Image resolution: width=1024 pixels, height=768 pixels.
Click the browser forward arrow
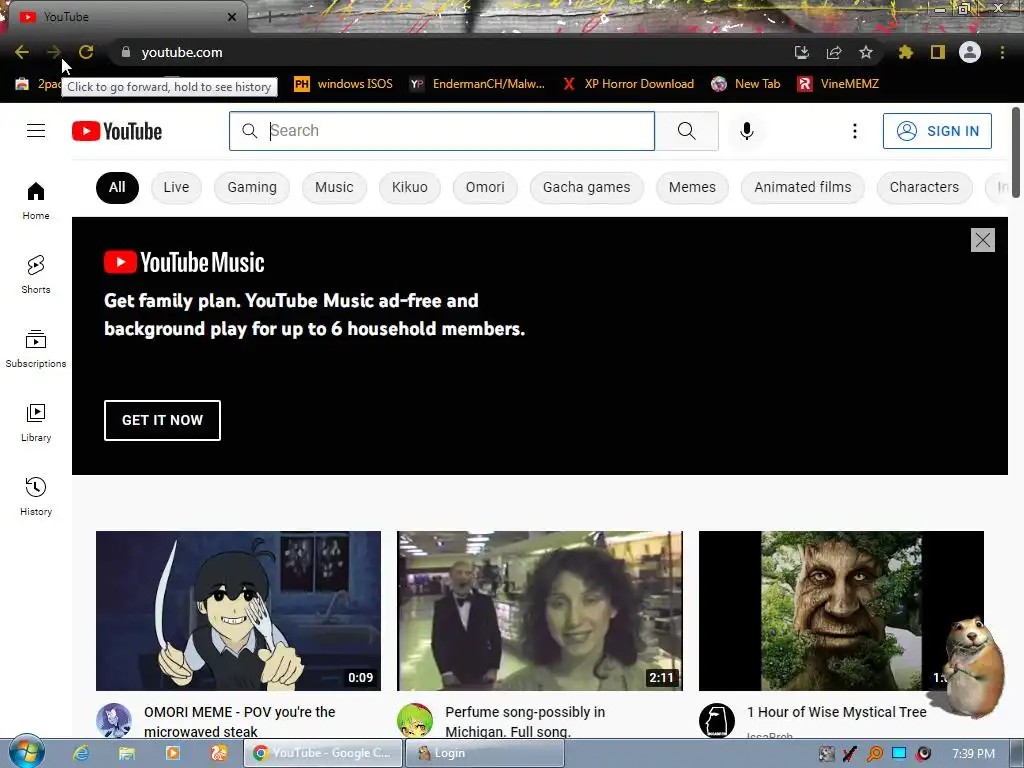54,52
